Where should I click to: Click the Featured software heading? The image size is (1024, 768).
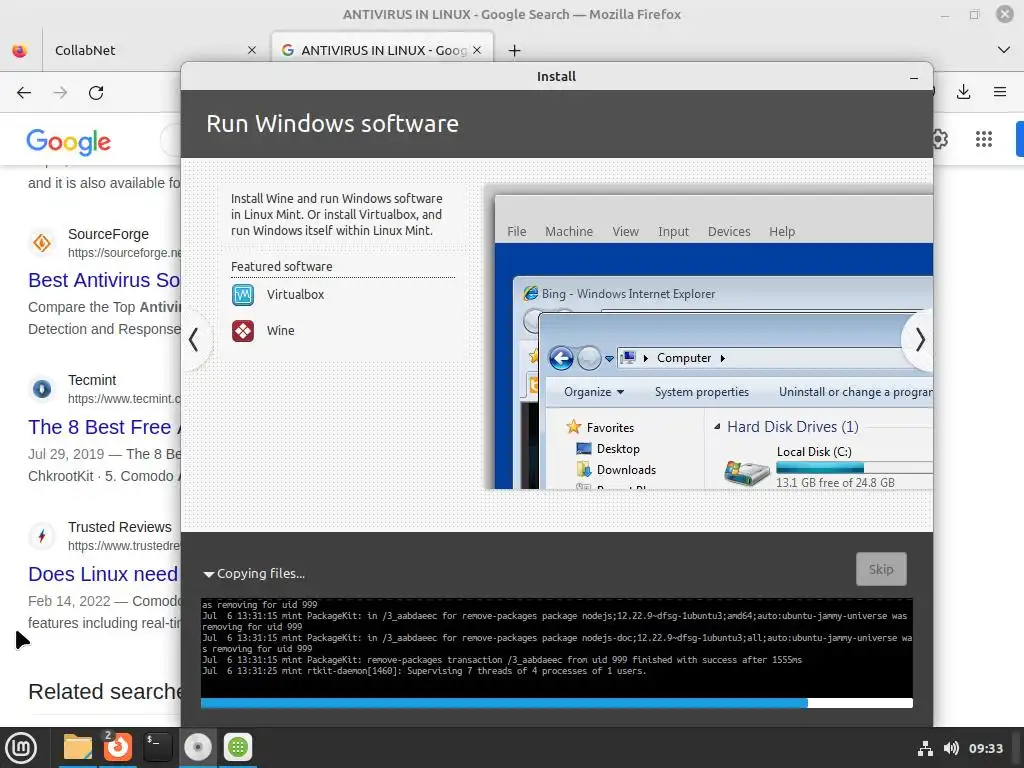(x=281, y=266)
